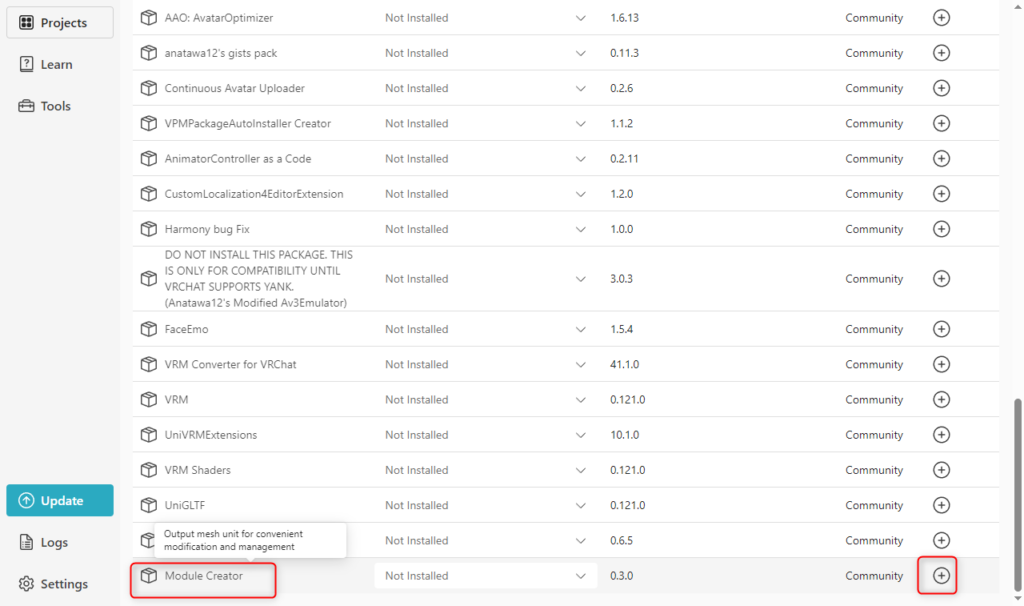Click scrollbar down arrow at bottom

point(1017,599)
